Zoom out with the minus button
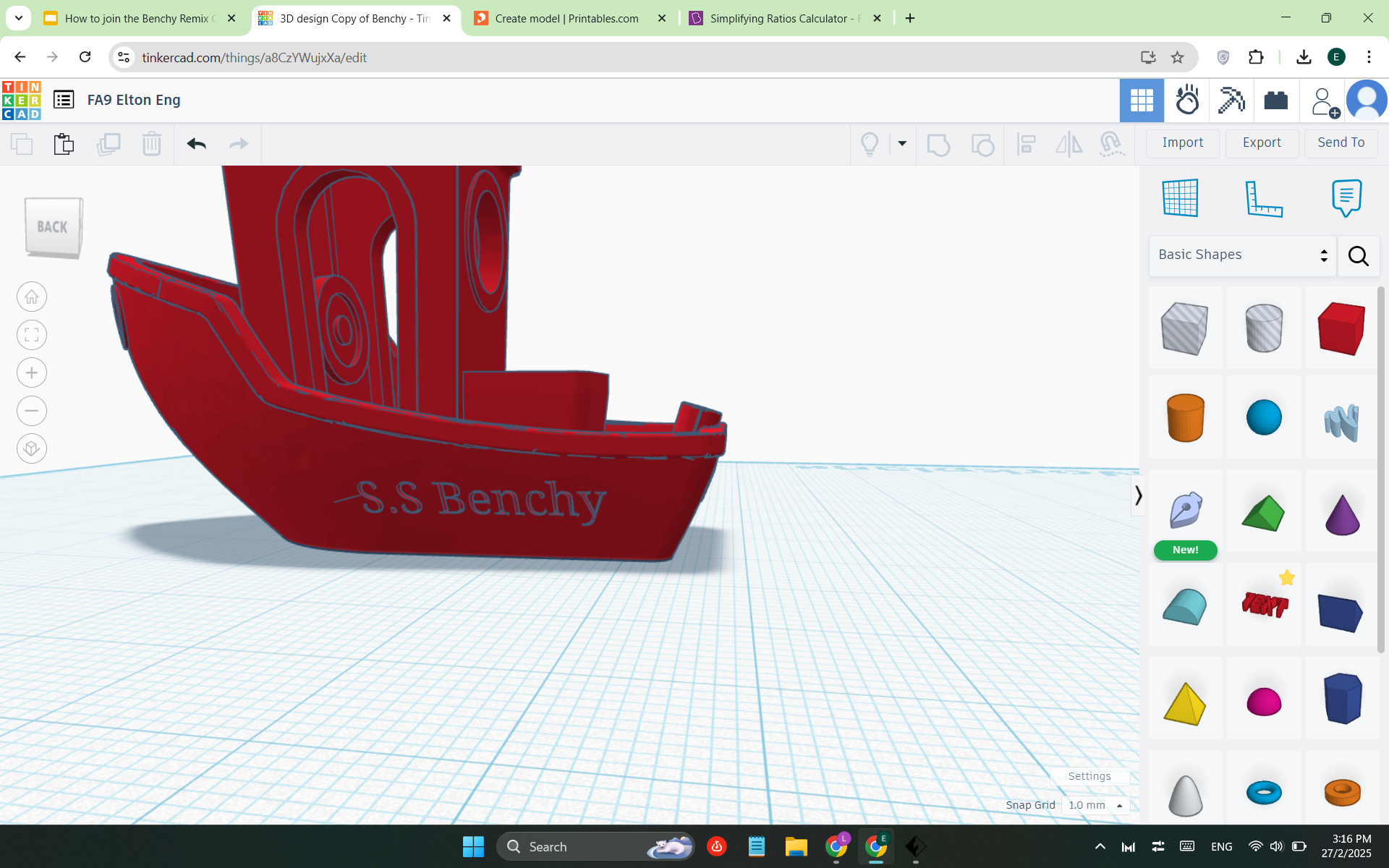The image size is (1389, 868). (32, 411)
